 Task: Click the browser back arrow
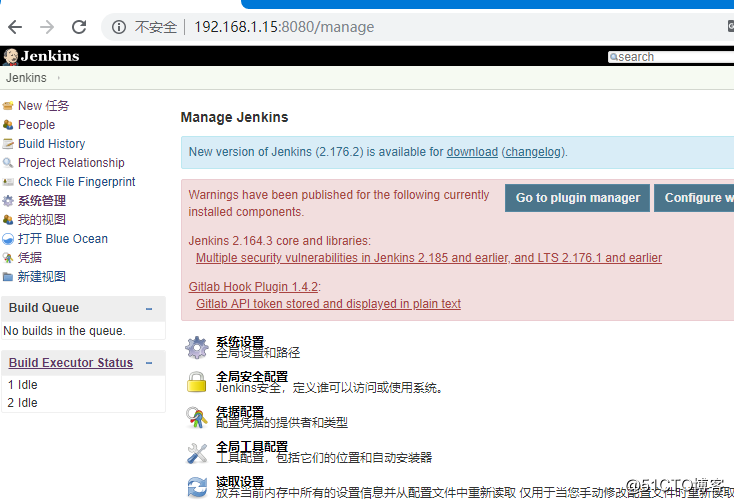pyautogui.click(x=15, y=27)
